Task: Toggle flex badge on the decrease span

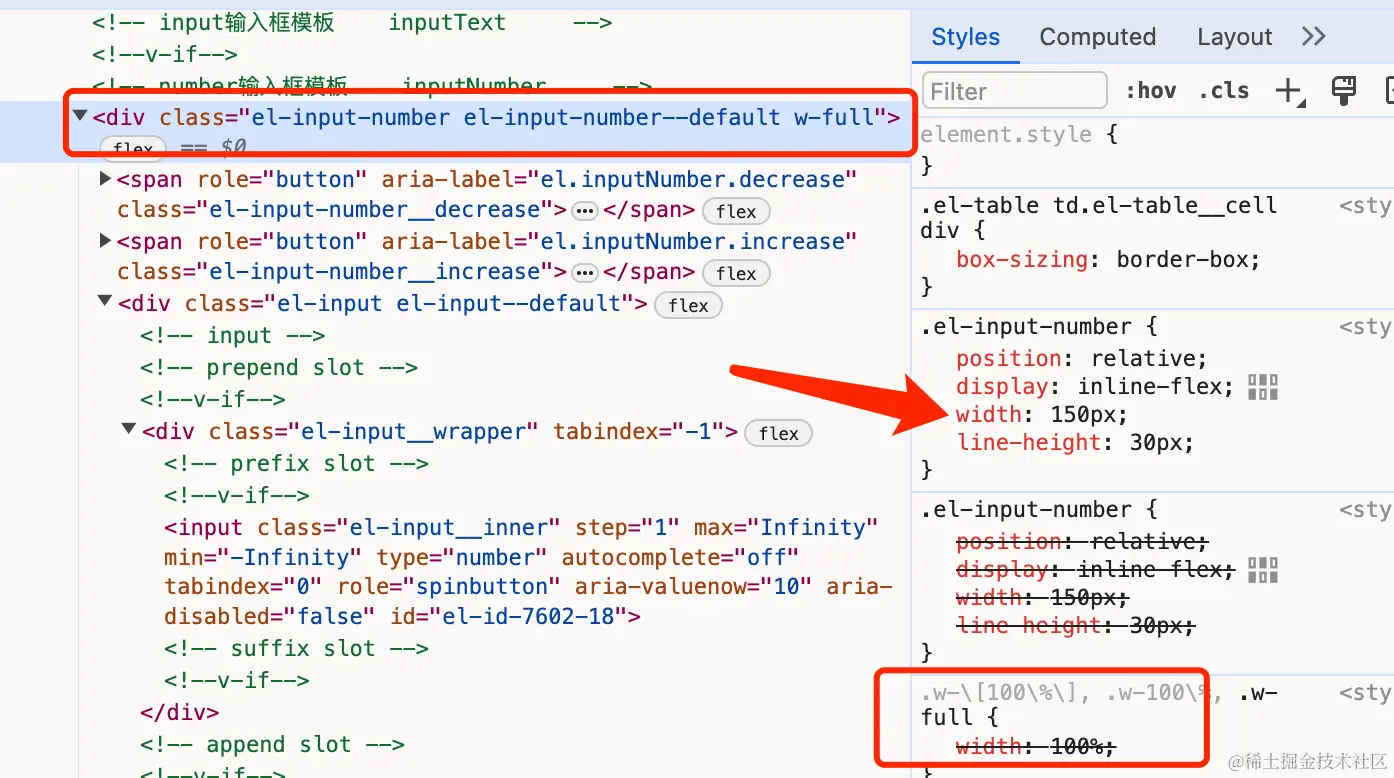Action: 736,211
